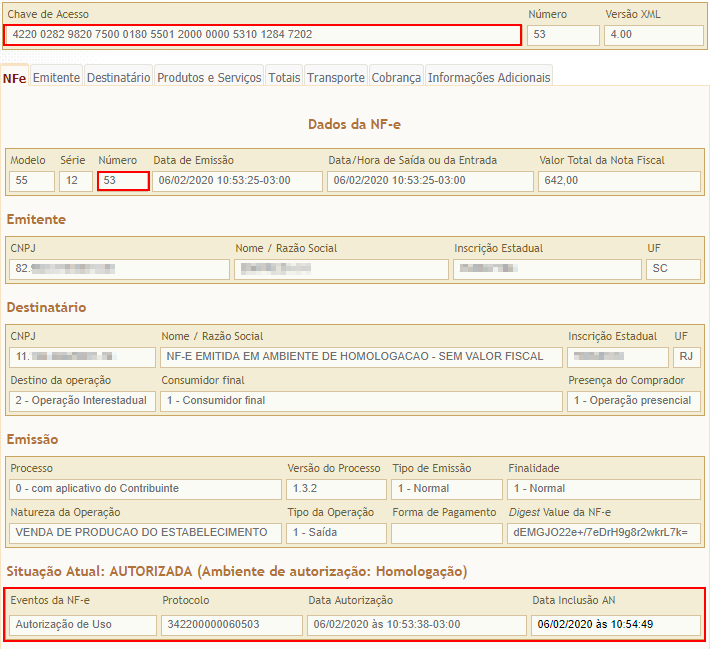Click the Data de Emissão field
Screen dimensions: 716x649
click(x=237, y=181)
